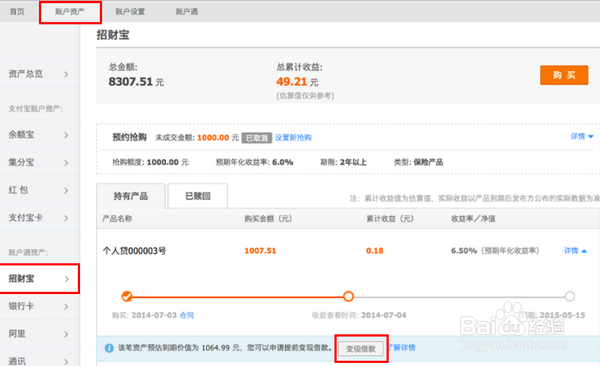The width and height of the screenshot is (600, 366).
Task: Click 变现借款 button
Action: coord(361,349)
